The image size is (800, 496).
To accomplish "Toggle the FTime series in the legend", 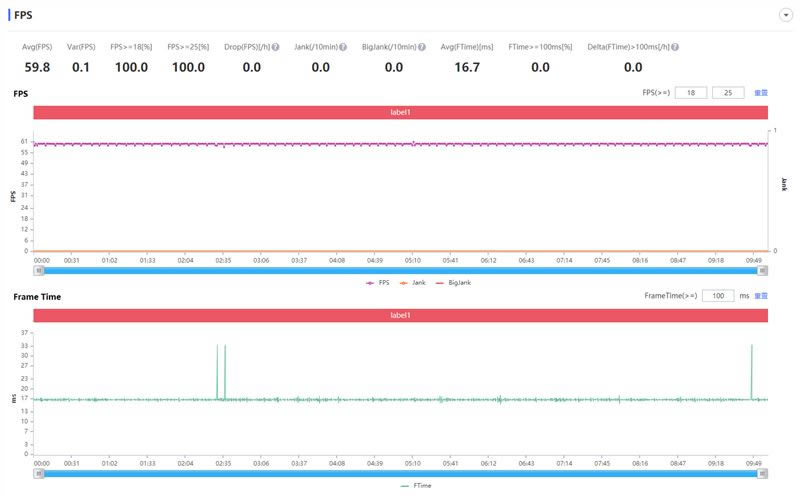I will click(x=416, y=486).
